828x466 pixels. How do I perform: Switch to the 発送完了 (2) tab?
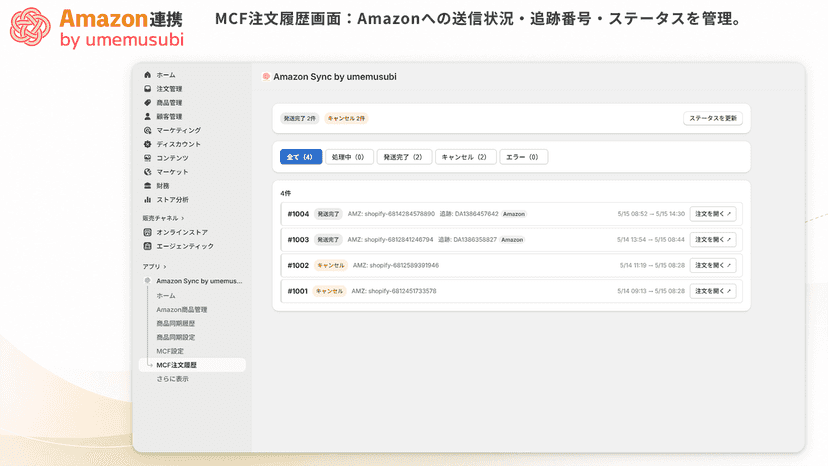click(403, 157)
